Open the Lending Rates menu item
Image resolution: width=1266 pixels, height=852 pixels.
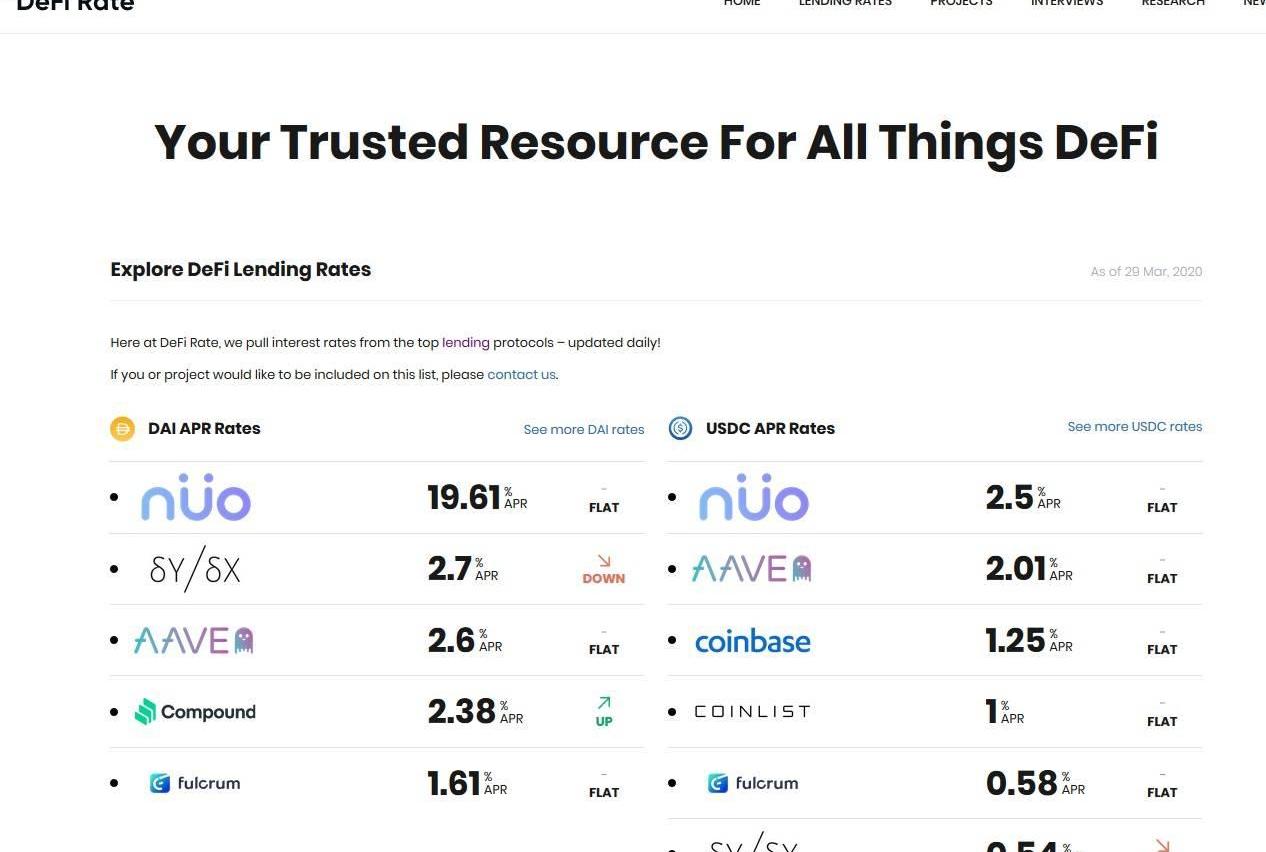tap(845, 4)
